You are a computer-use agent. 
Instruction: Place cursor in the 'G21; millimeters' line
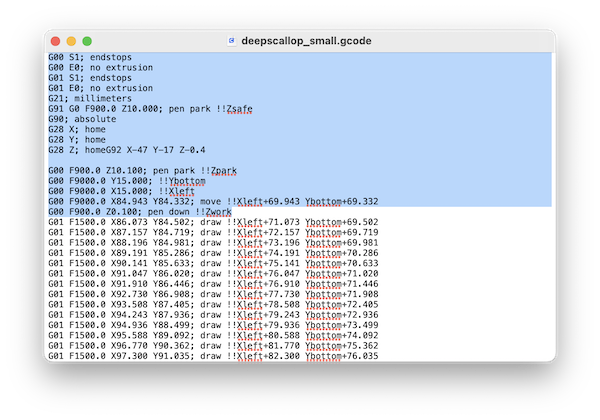[91, 98]
